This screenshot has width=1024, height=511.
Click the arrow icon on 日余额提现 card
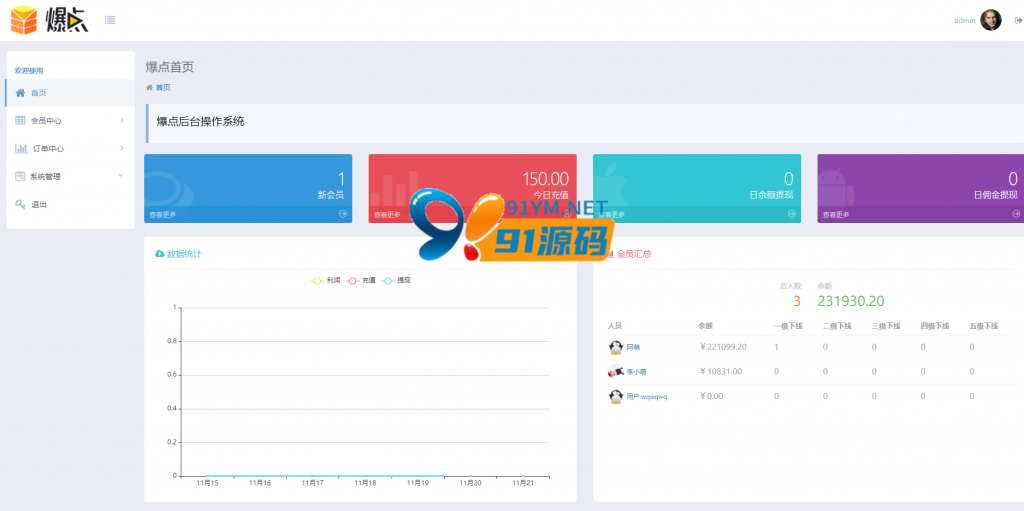tap(792, 214)
